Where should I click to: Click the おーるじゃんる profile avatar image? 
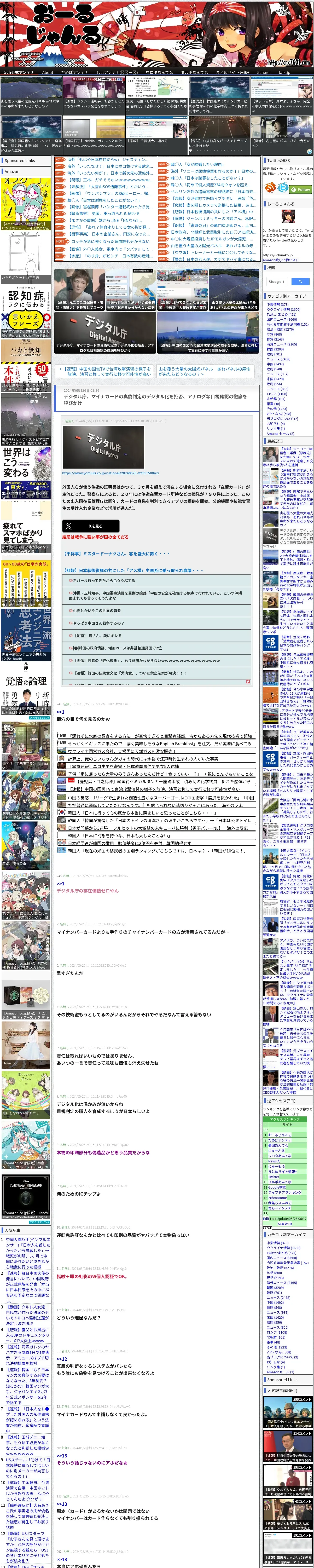click(288, 217)
